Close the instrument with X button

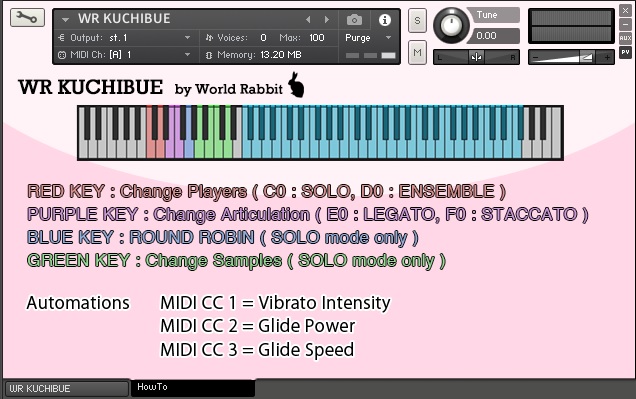pos(625,11)
